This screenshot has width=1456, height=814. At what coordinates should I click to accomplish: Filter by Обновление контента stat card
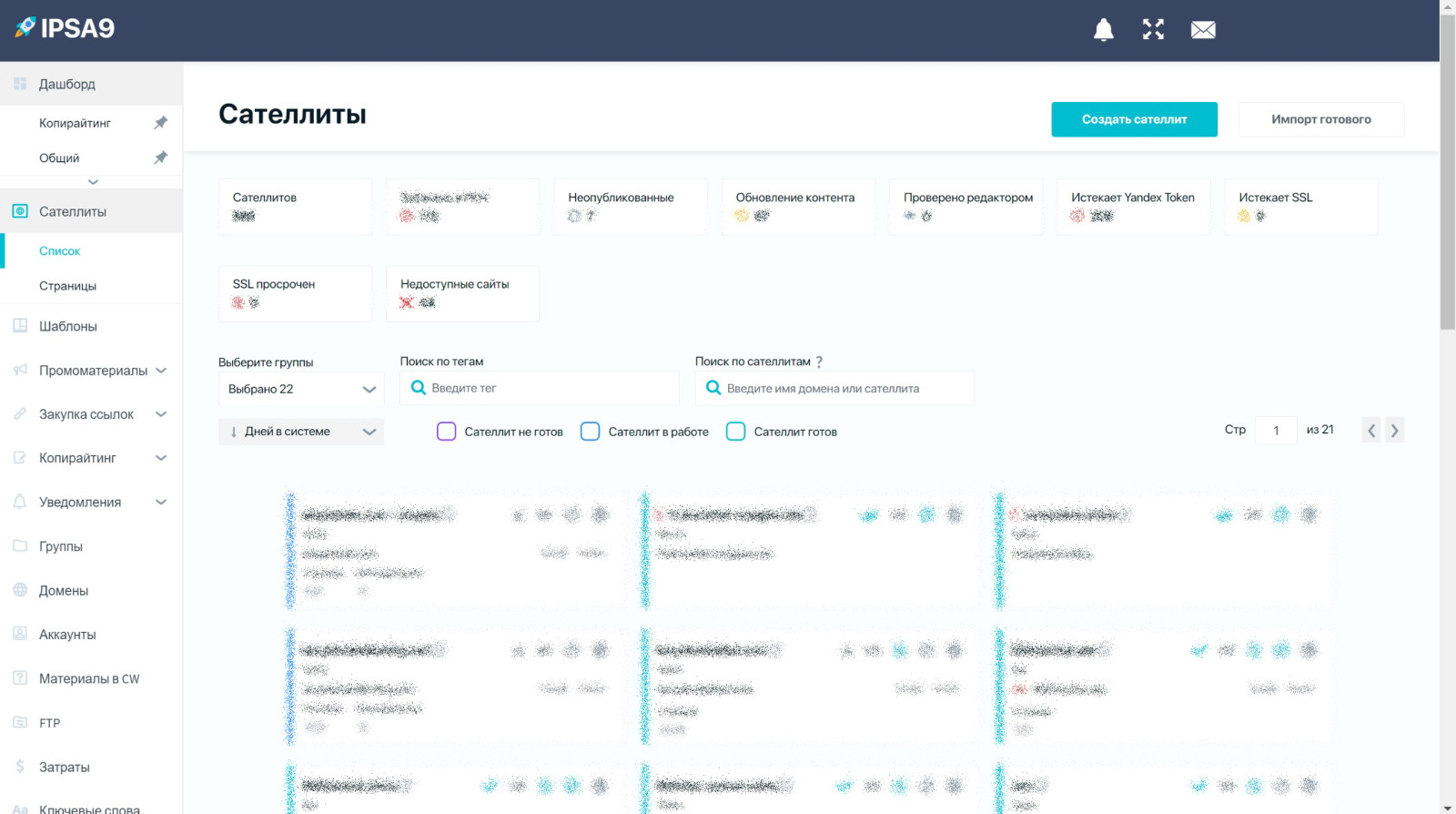(798, 207)
